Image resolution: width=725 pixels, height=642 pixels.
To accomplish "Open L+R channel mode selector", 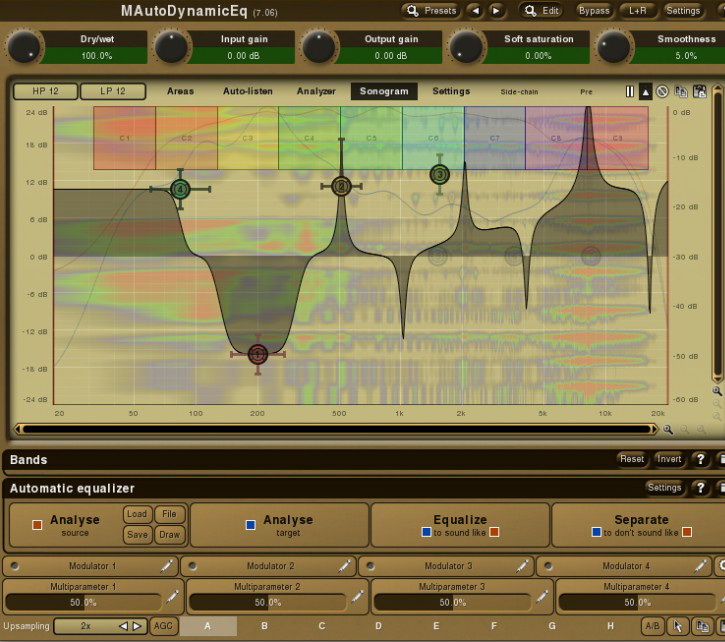I will pos(638,11).
